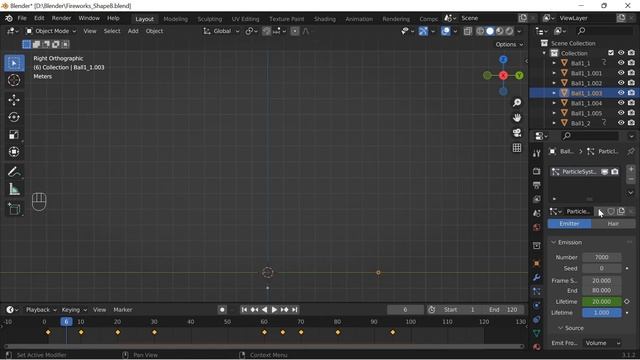Click the keyframe diamond at frame 80
Image resolution: width=640 pixels, height=360 pixels.
pos(338,332)
